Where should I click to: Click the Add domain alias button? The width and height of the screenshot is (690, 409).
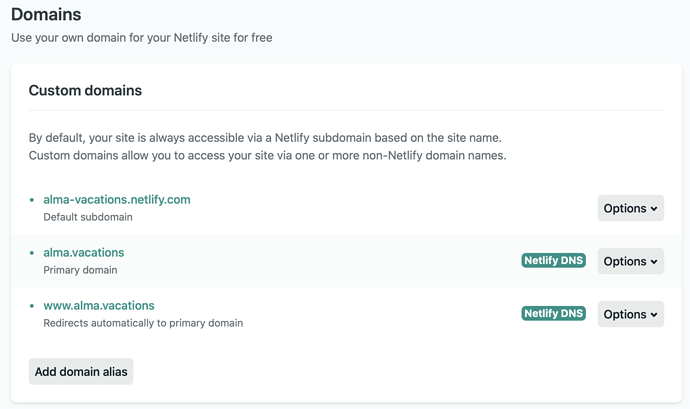pyautogui.click(x=81, y=372)
